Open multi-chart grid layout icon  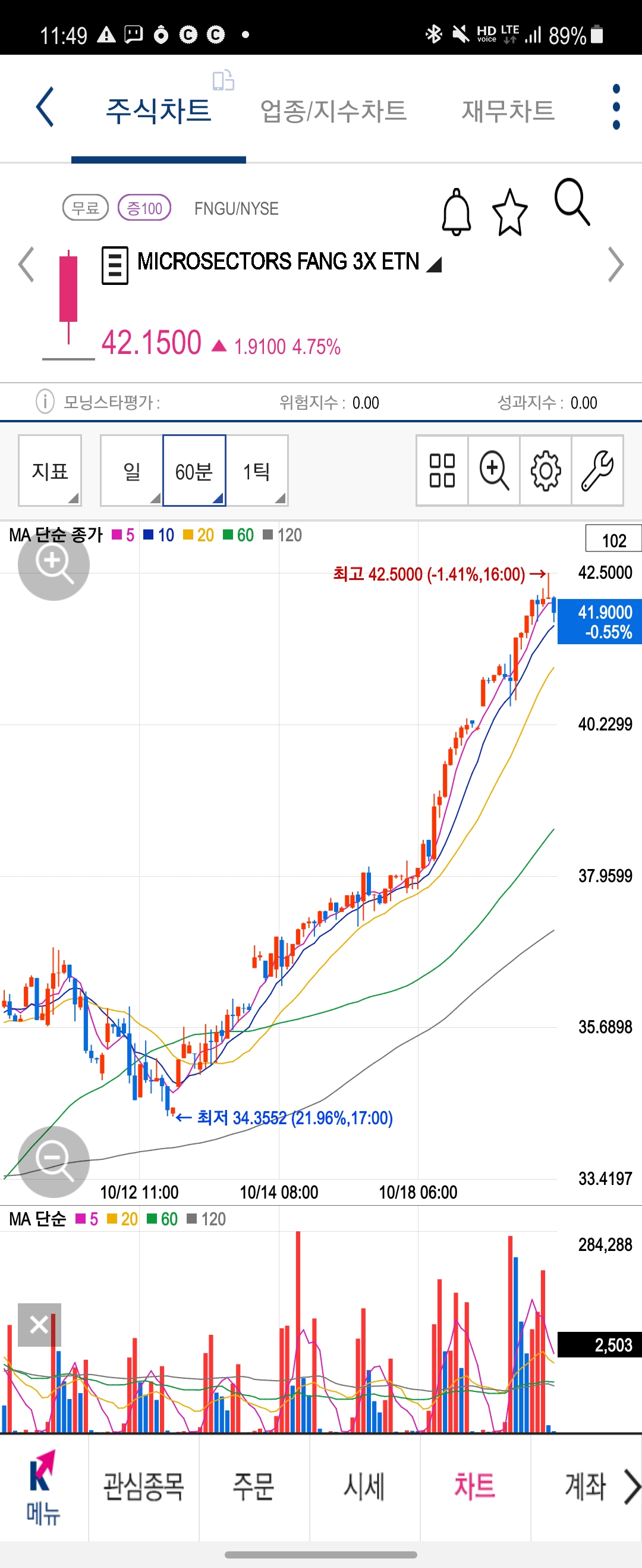point(442,471)
